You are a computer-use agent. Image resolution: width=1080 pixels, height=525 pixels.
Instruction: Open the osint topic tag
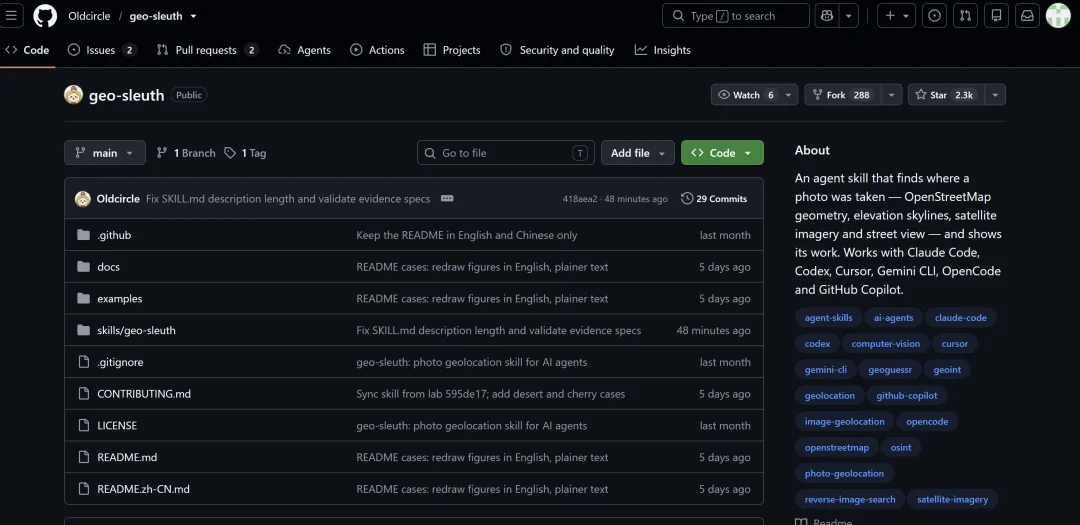tap(900, 447)
